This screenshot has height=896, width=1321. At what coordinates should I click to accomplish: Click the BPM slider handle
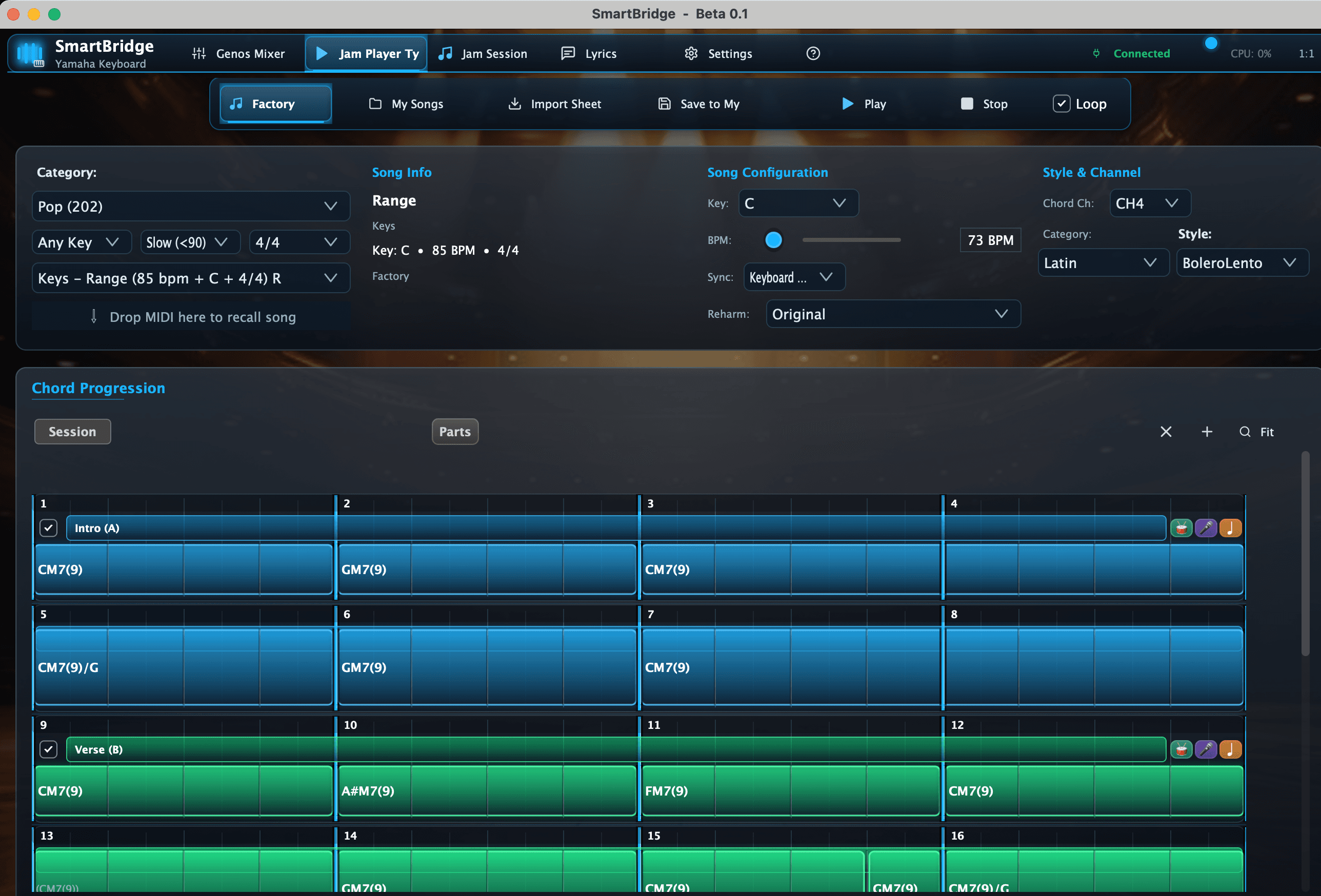tap(773, 240)
